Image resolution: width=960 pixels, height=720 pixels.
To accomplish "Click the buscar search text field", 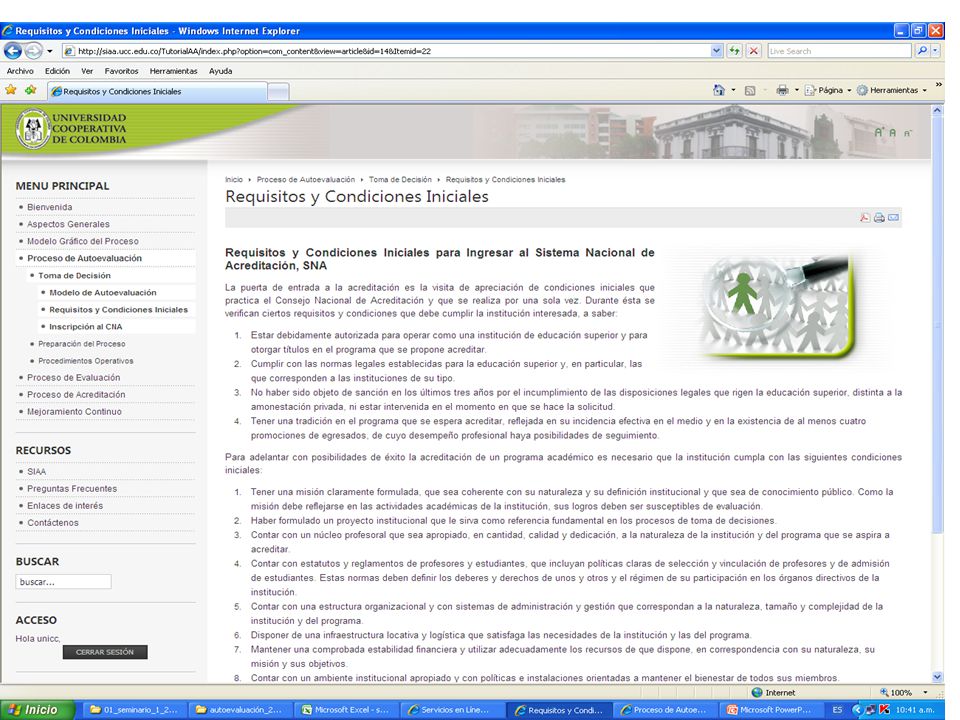I will [x=64, y=582].
